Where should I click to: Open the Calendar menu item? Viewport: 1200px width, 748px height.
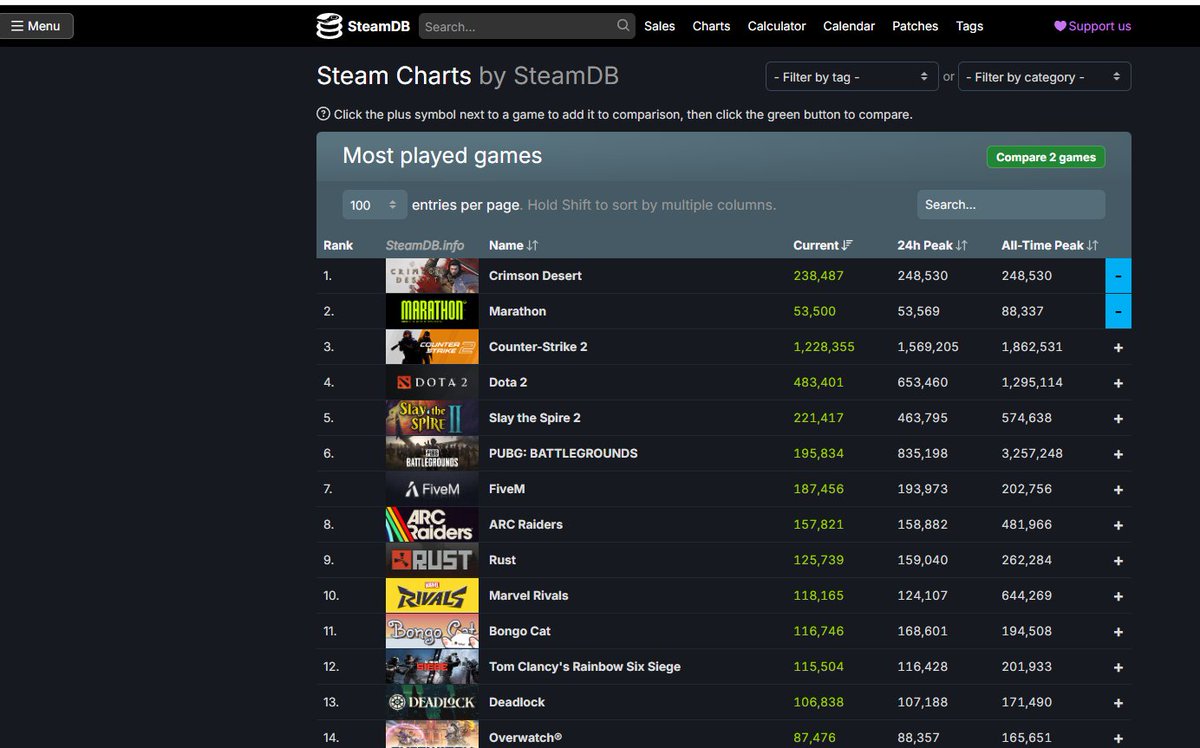click(849, 26)
